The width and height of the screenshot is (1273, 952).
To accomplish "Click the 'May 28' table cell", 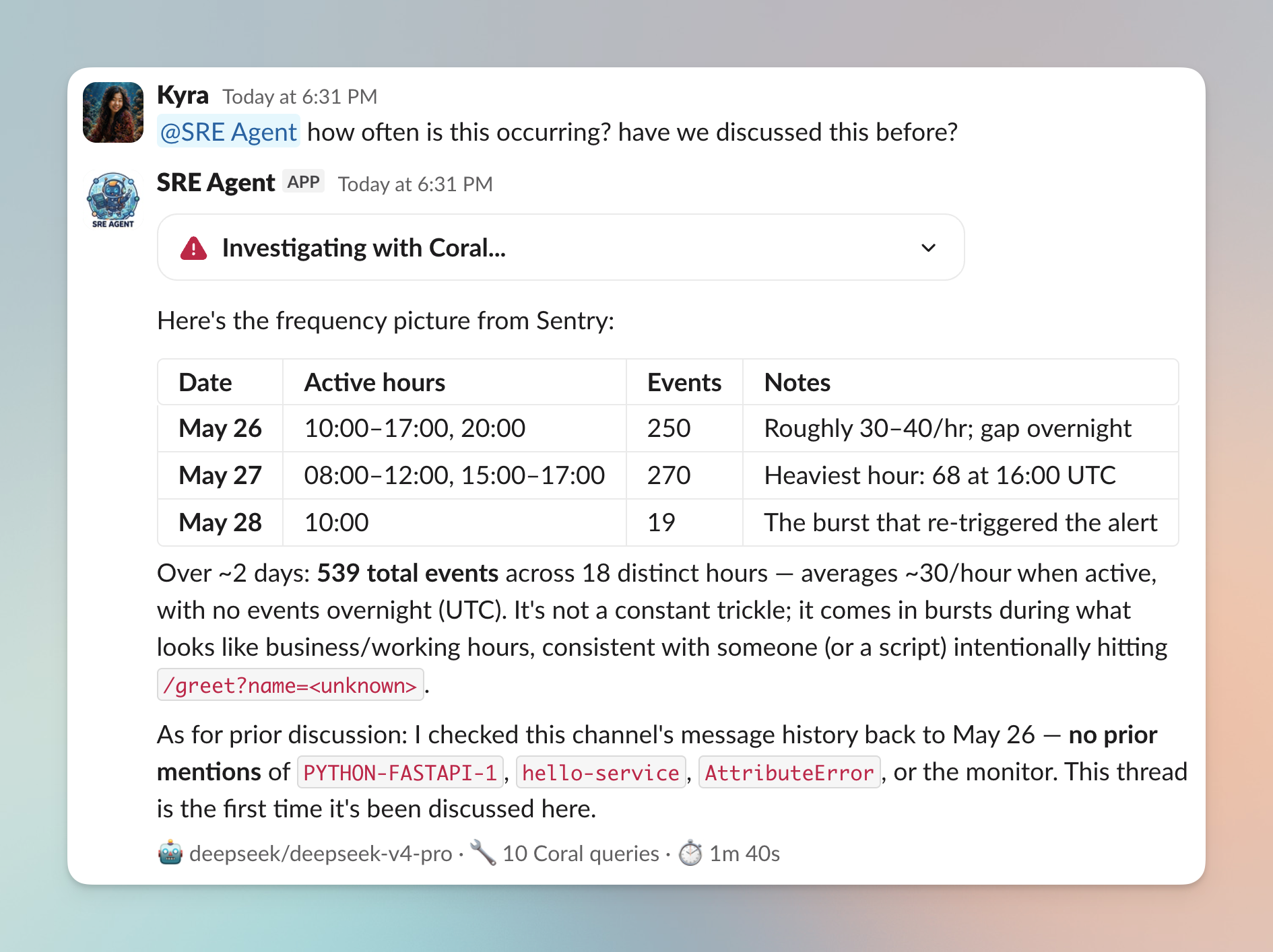I will [220, 522].
